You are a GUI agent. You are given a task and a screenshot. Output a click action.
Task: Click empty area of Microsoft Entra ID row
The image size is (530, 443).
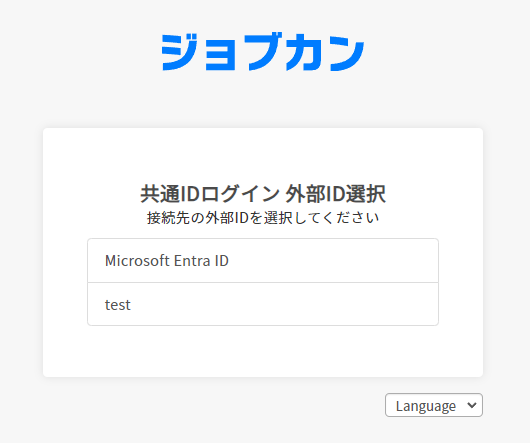[333, 261]
